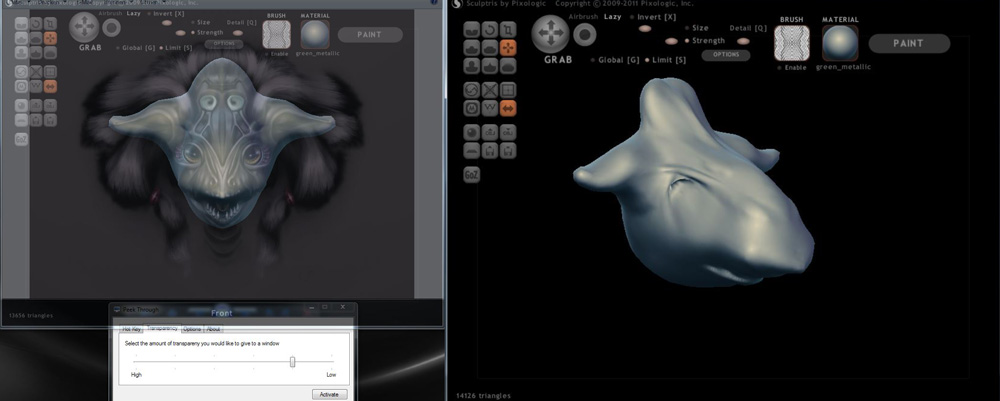This screenshot has width=1000, height=401.
Task: Select Rotate tool in gray-sculpt Sculptris window
Action: (490, 29)
